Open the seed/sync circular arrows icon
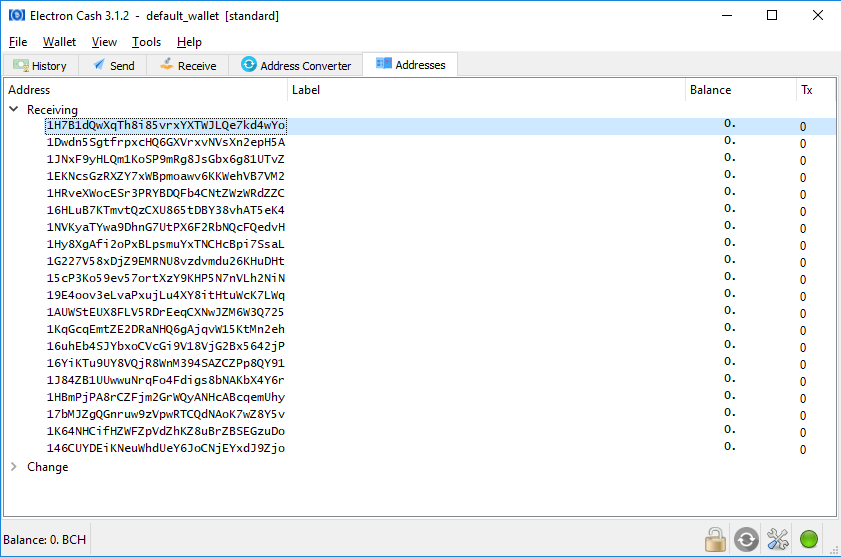 (x=746, y=539)
